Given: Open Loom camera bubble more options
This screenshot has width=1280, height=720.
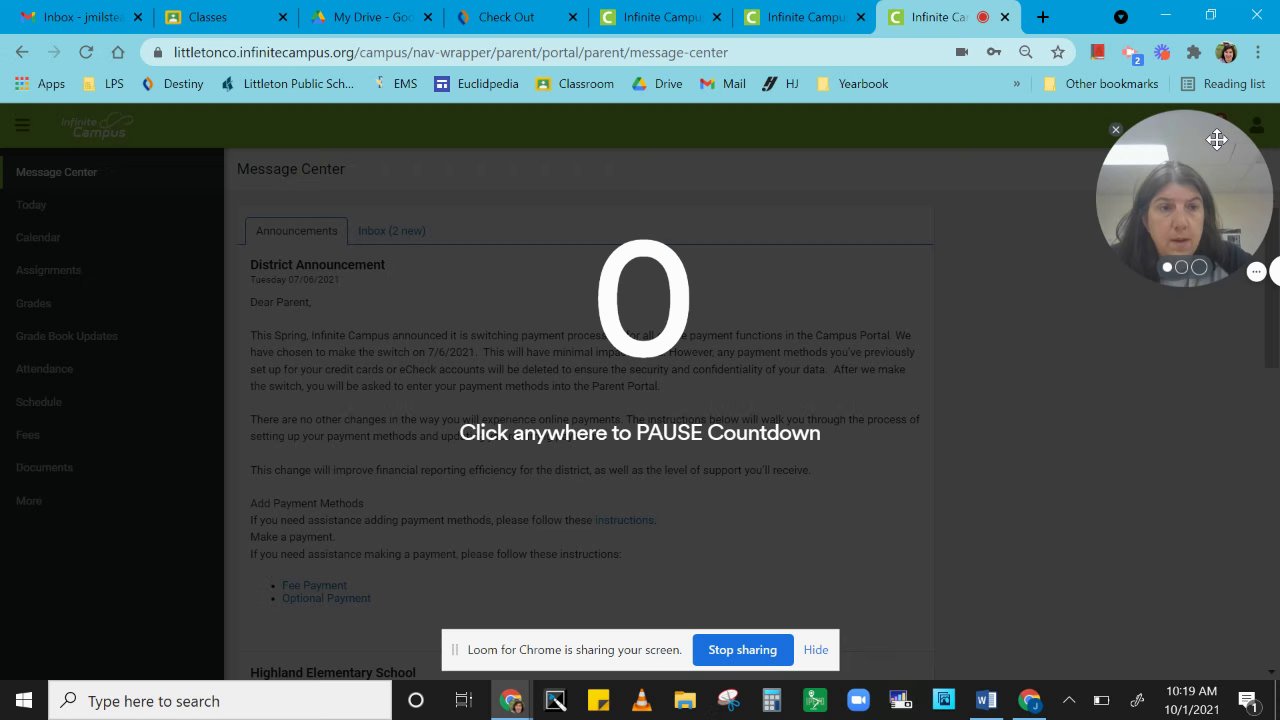Looking at the screenshot, I should pyautogui.click(x=1256, y=271).
